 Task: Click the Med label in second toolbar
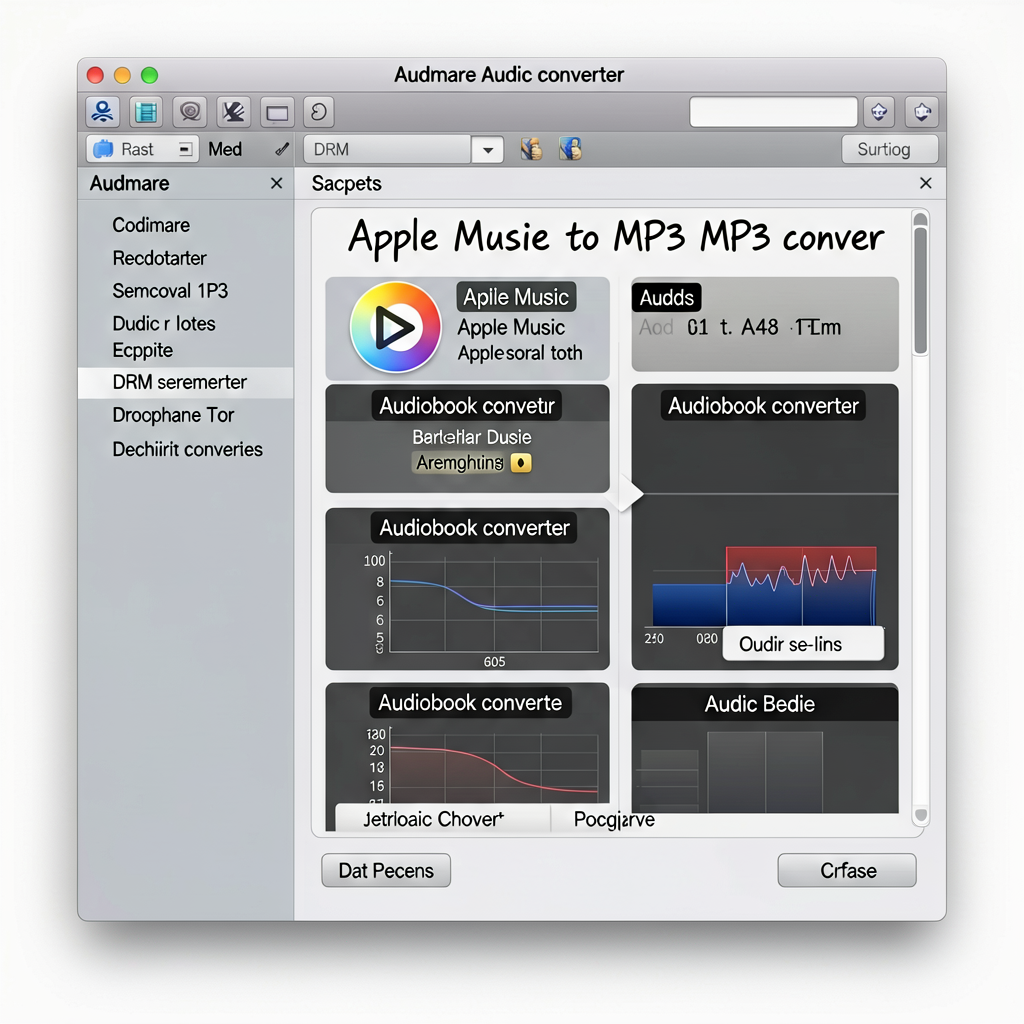[225, 149]
